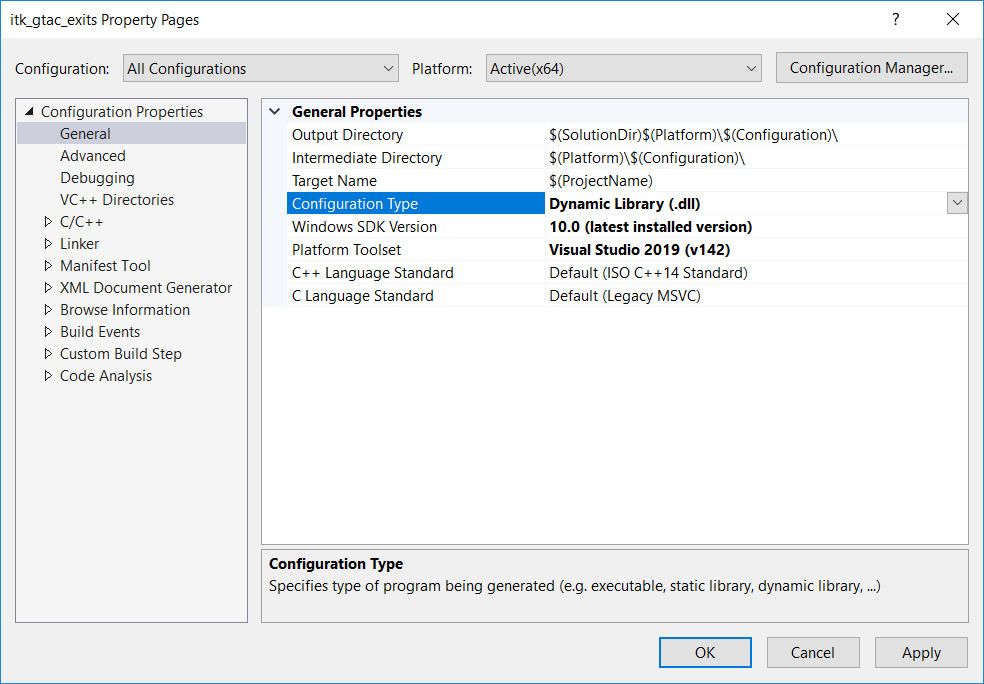Select the Output Directory property row
Screen dimensions: 984x684
(x=347, y=135)
